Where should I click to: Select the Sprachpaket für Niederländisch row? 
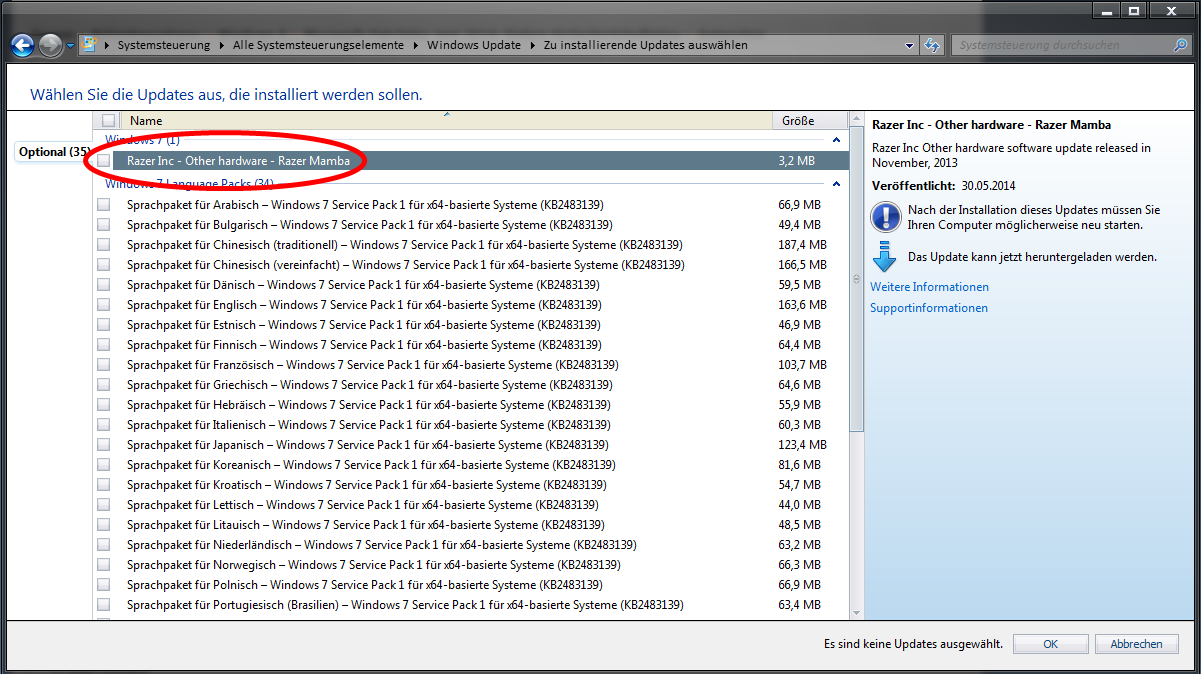click(471, 545)
